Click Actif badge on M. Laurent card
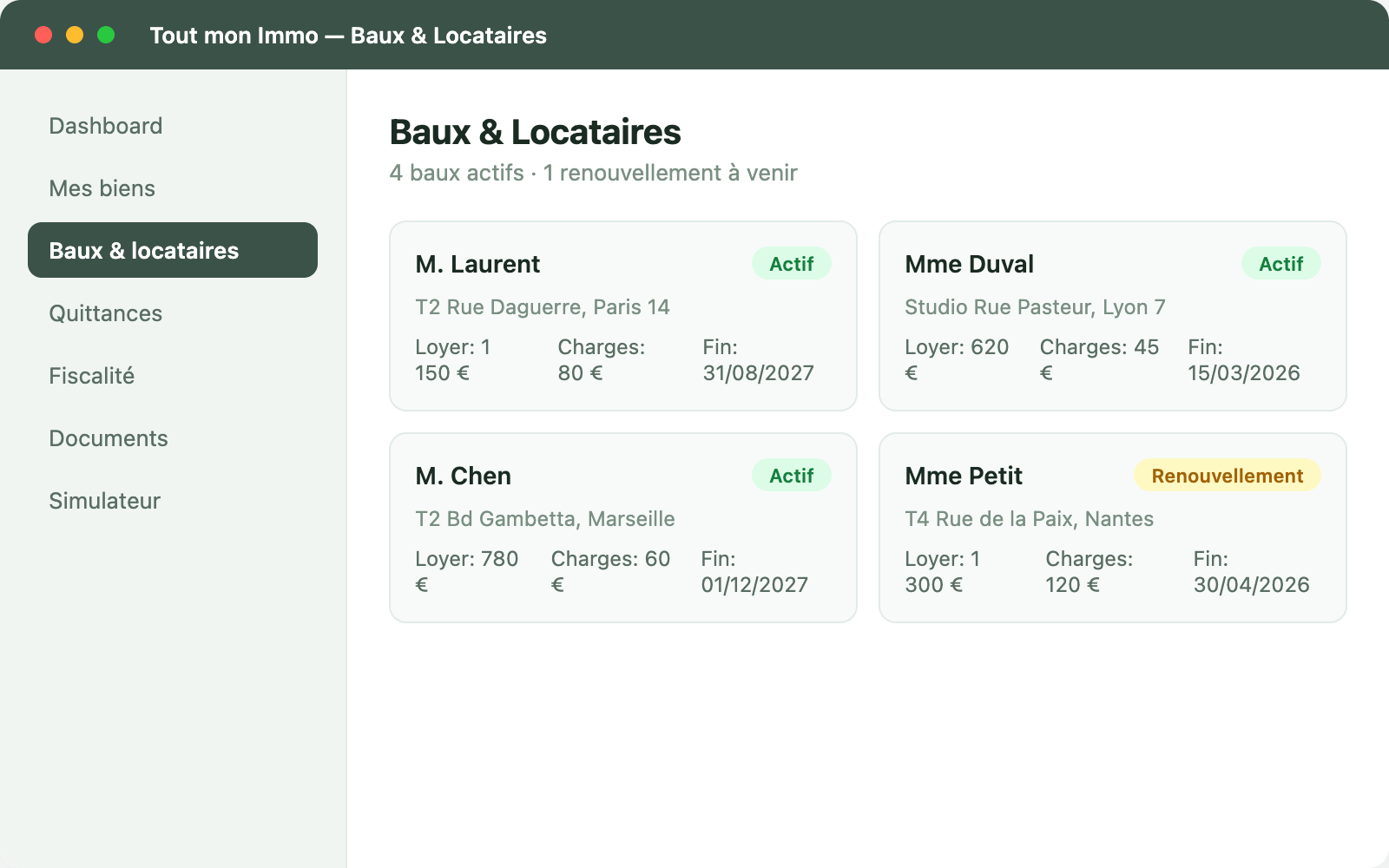 [792, 264]
